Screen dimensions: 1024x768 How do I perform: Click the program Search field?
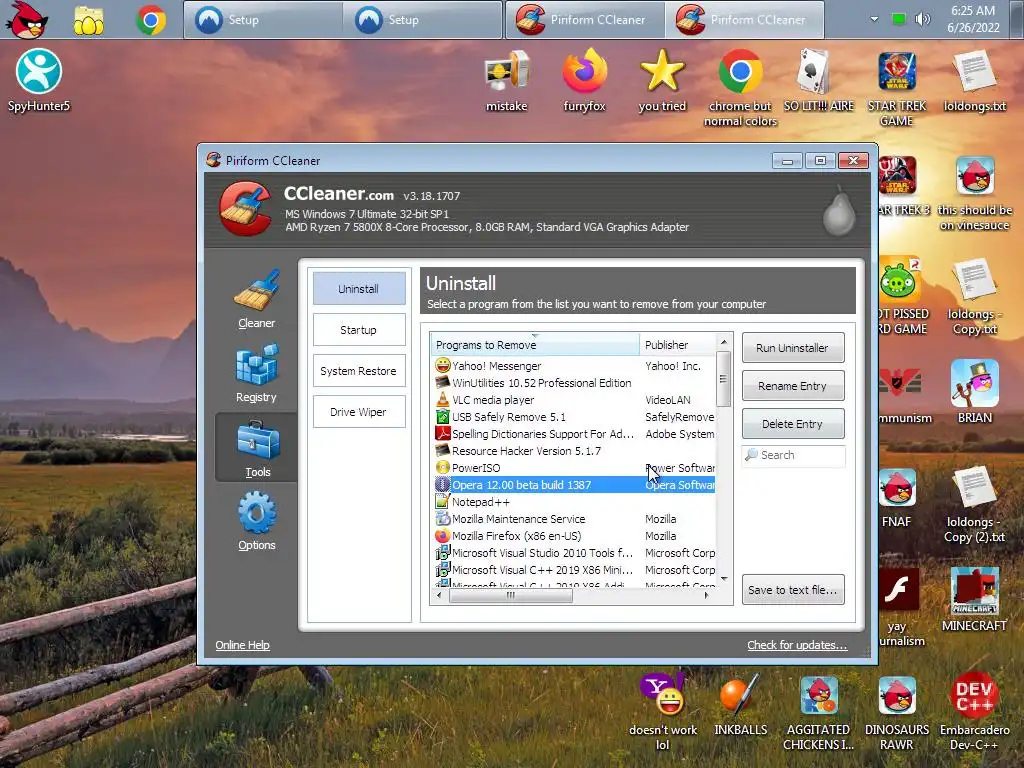(x=793, y=455)
